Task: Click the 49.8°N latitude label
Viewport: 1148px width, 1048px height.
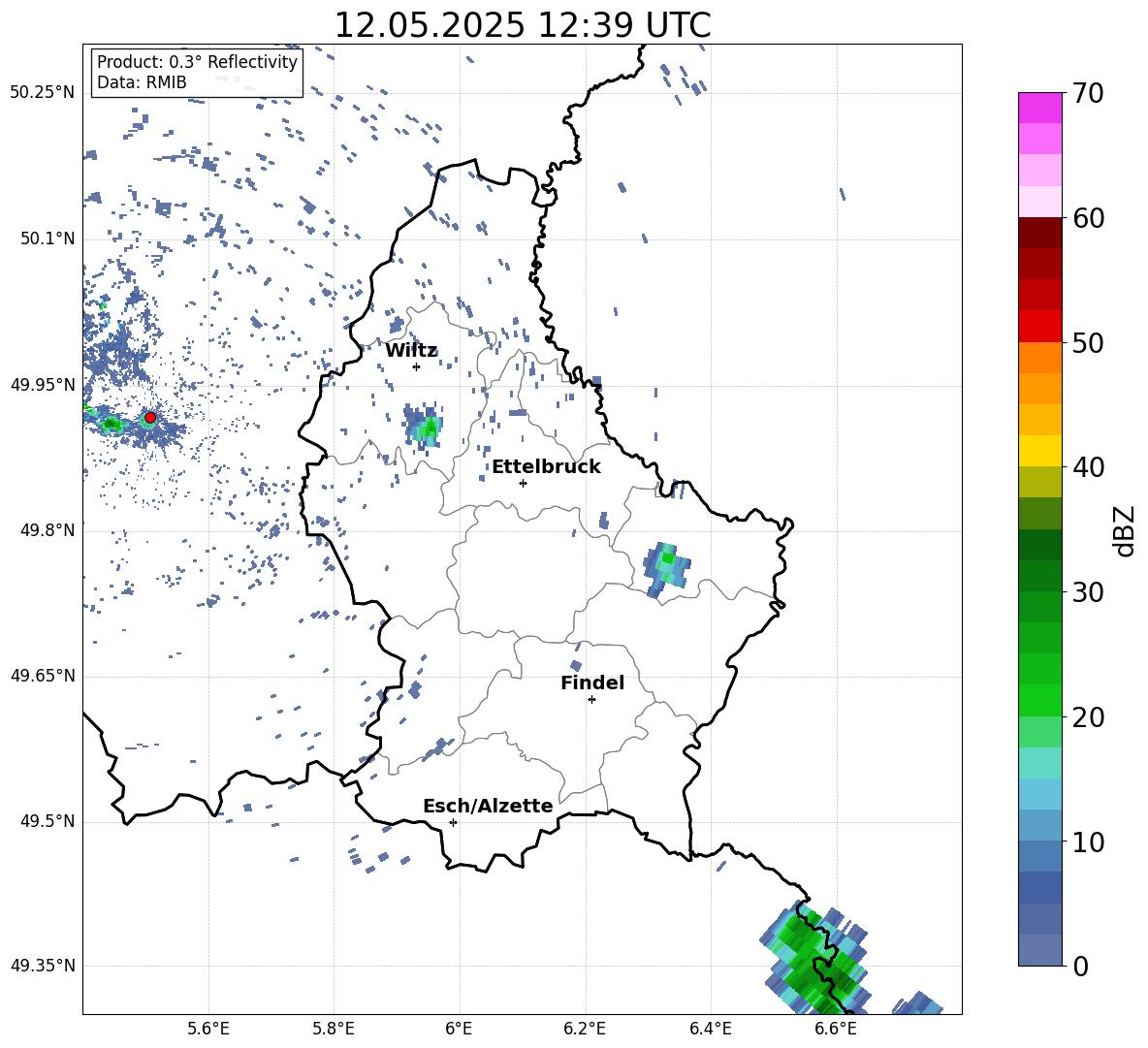Action: [48, 530]
